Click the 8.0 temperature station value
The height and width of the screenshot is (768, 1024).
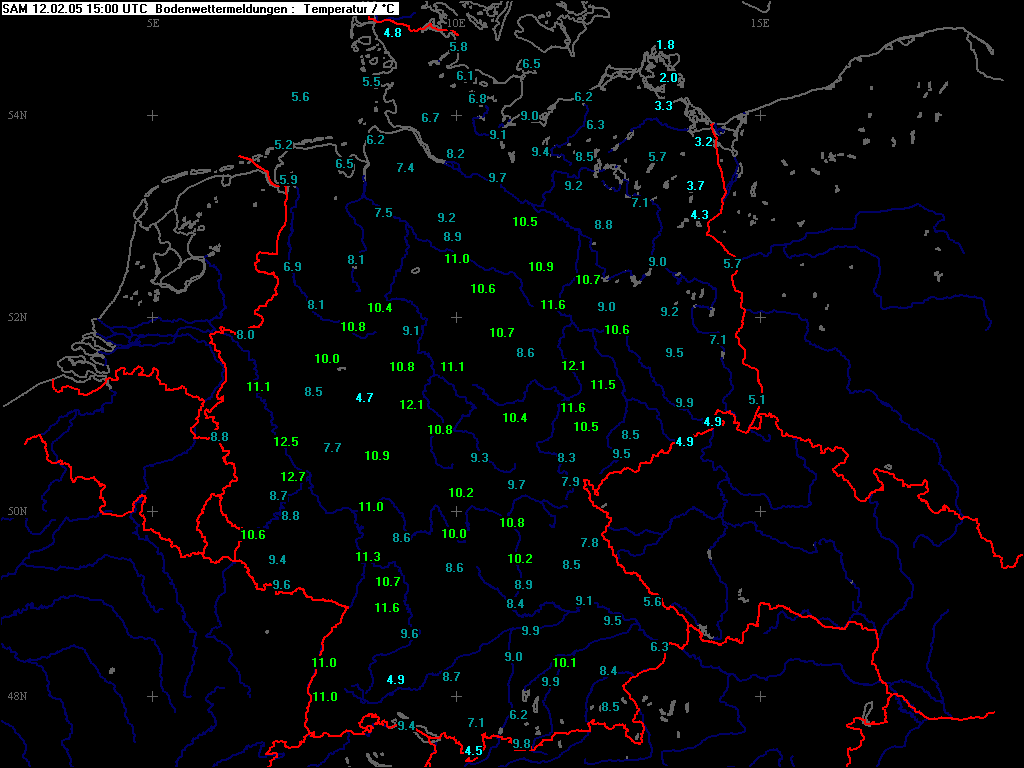pos(246,334)
